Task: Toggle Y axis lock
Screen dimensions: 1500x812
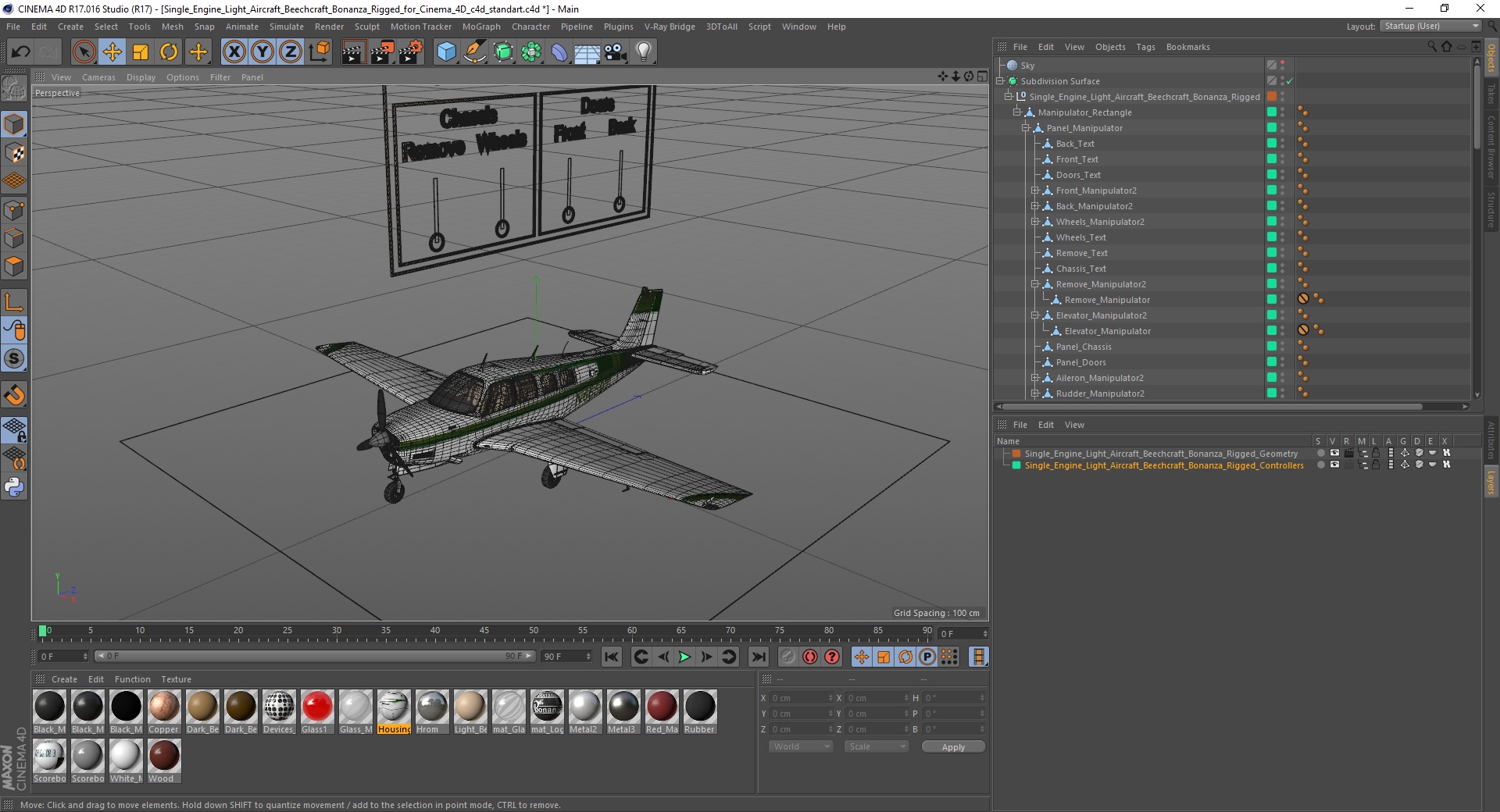Action: (262, 52)
